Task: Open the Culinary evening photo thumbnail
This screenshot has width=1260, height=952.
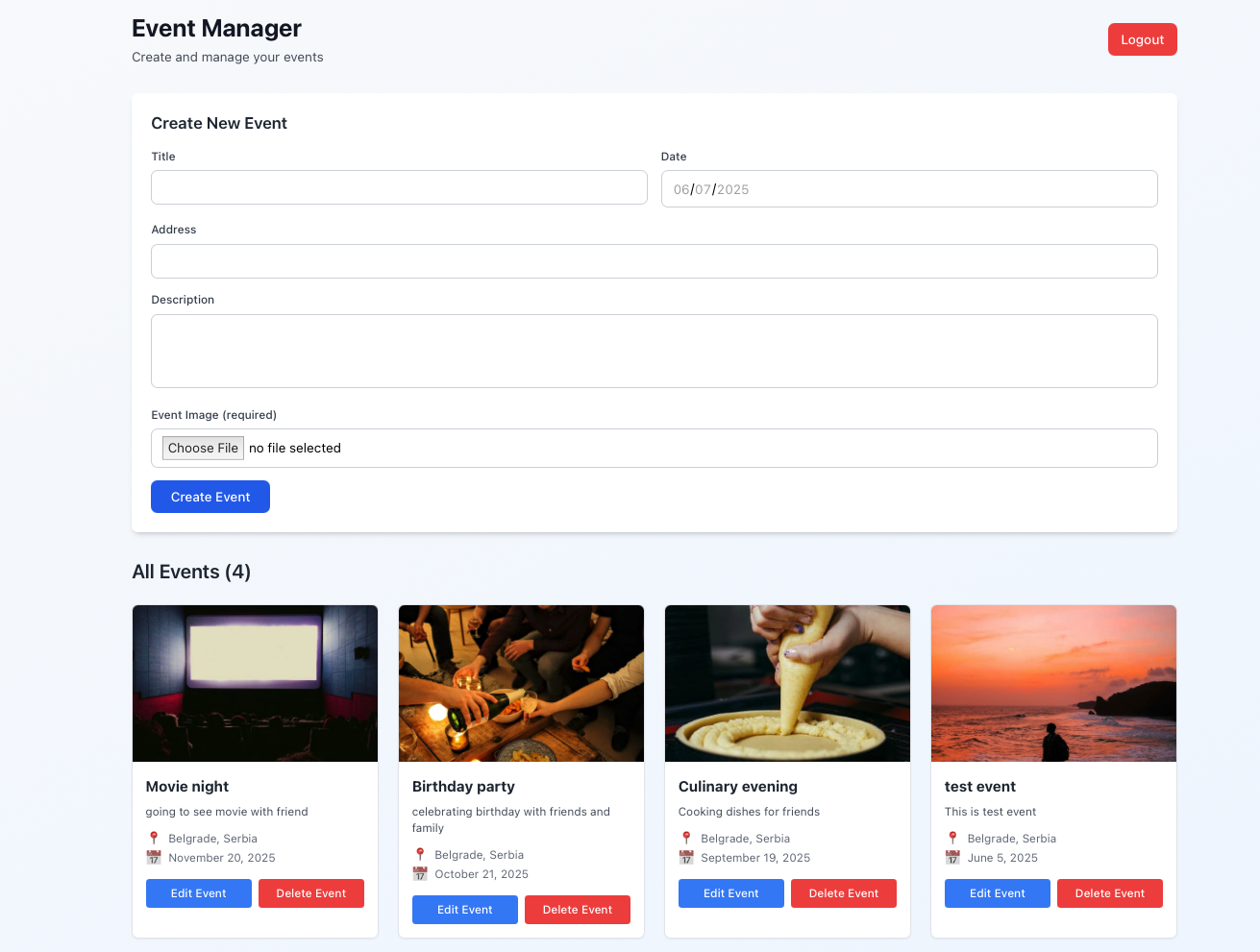Action: [x=787, y=683]
